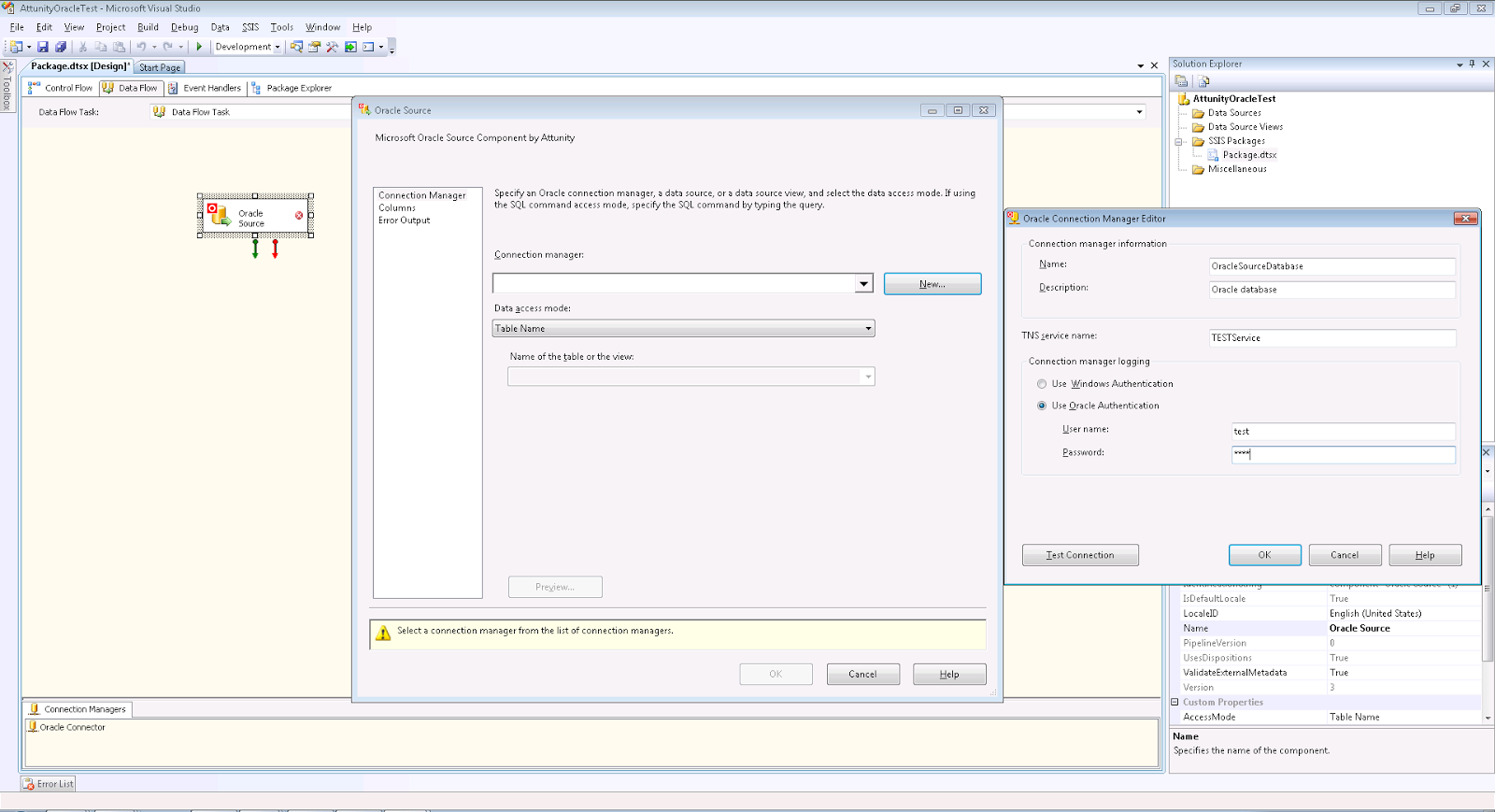This screenshot has width=1495, height=812.
Task: Open the SSIS menu
Action: [250, 27]
